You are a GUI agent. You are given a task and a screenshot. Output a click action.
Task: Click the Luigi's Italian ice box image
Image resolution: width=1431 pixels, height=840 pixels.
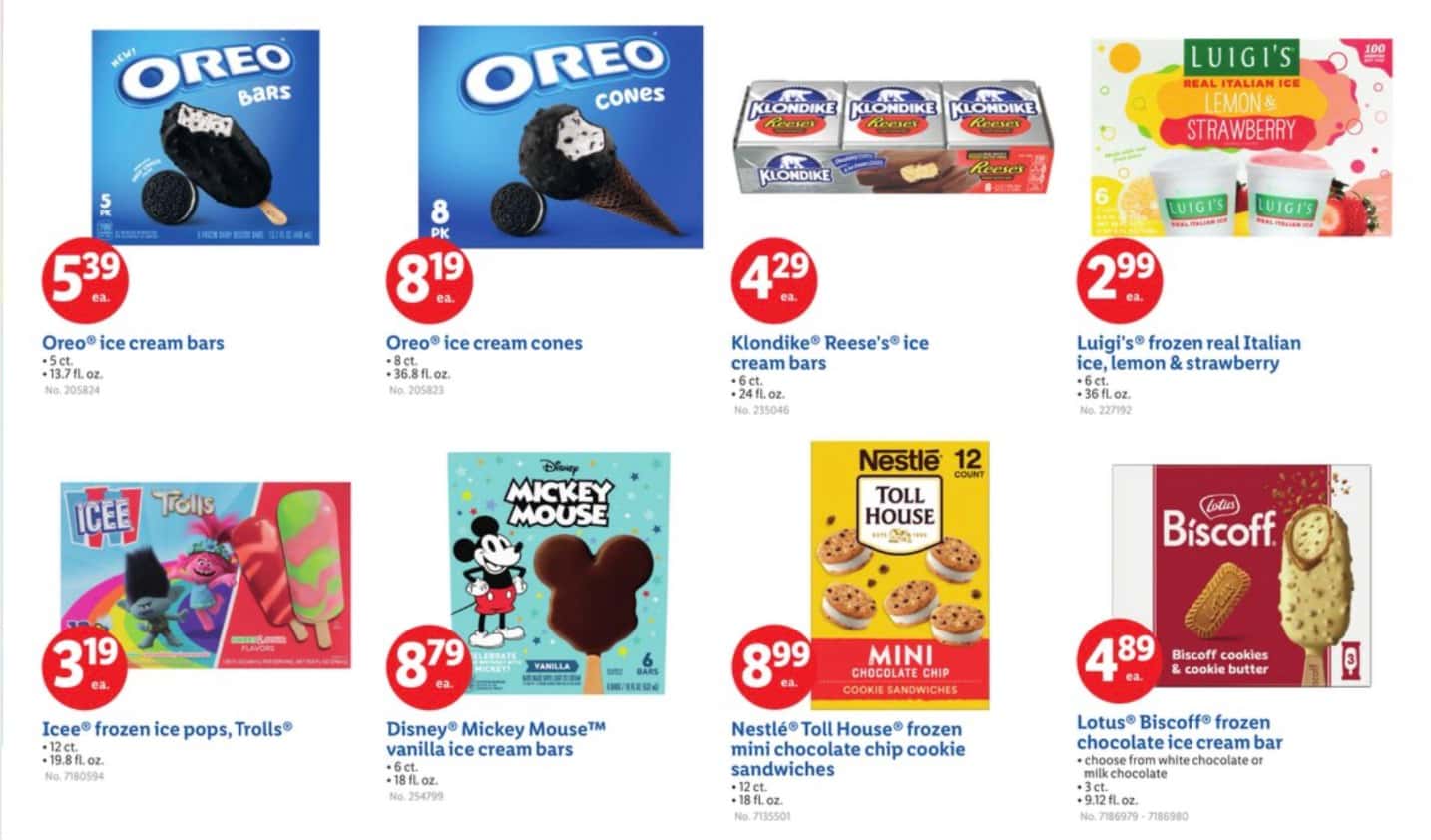1240,138
